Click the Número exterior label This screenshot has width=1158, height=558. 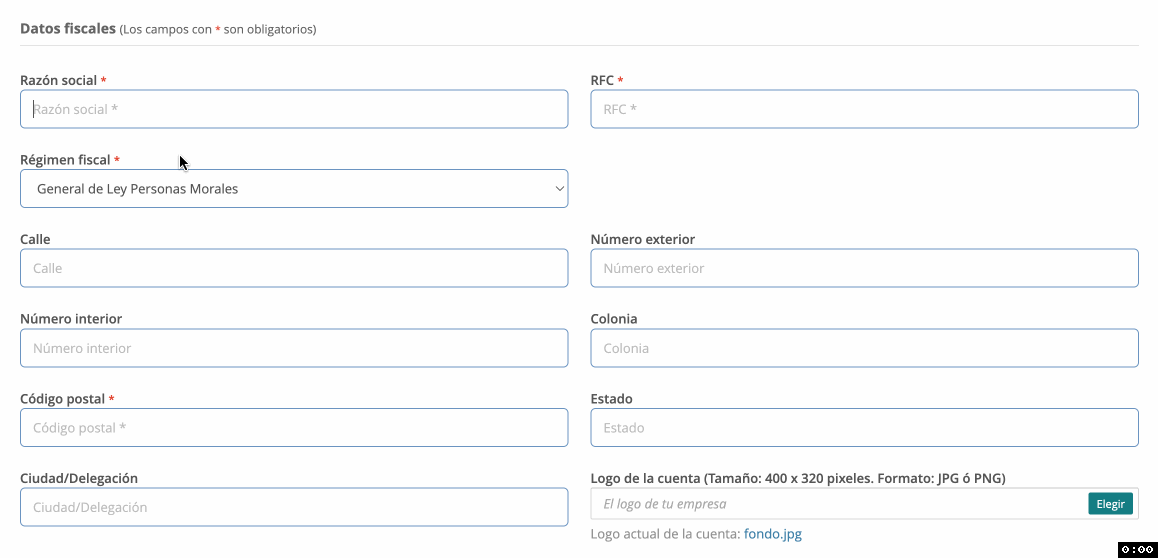click(x=642, y=240)
